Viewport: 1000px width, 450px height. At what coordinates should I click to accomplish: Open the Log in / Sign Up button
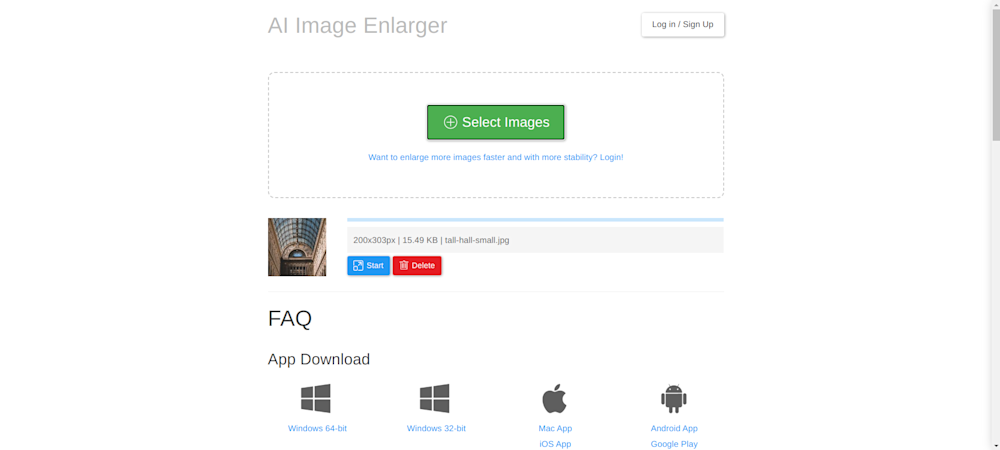[682, 24]
